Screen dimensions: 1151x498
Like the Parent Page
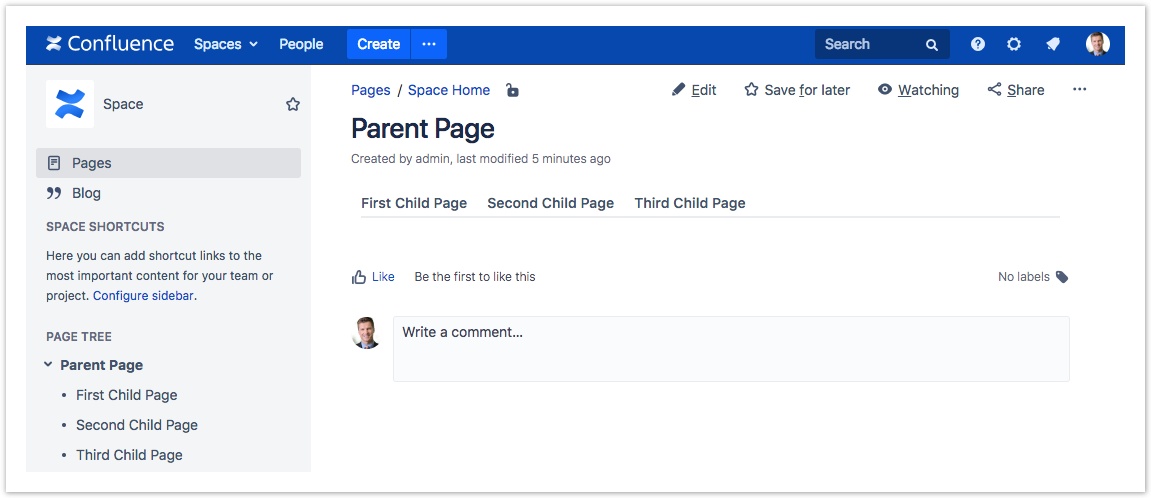373,277
